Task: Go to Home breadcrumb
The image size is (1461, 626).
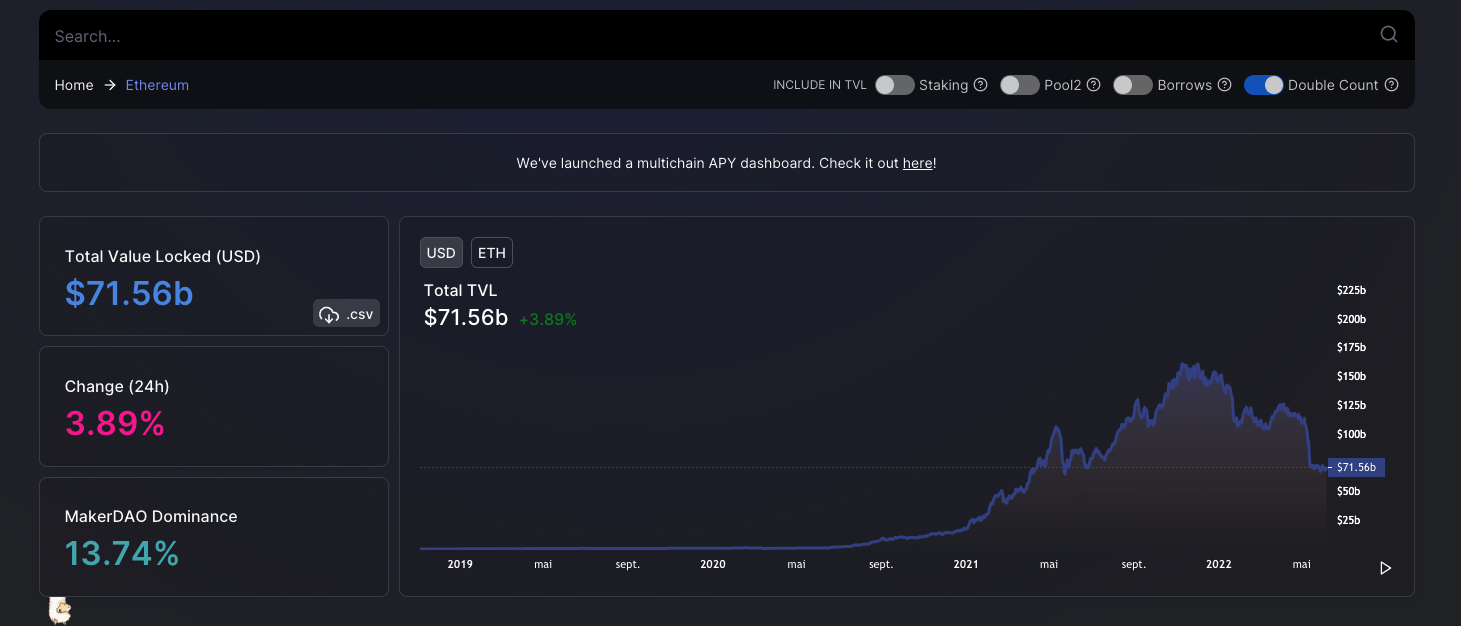Action: [74, 85]
